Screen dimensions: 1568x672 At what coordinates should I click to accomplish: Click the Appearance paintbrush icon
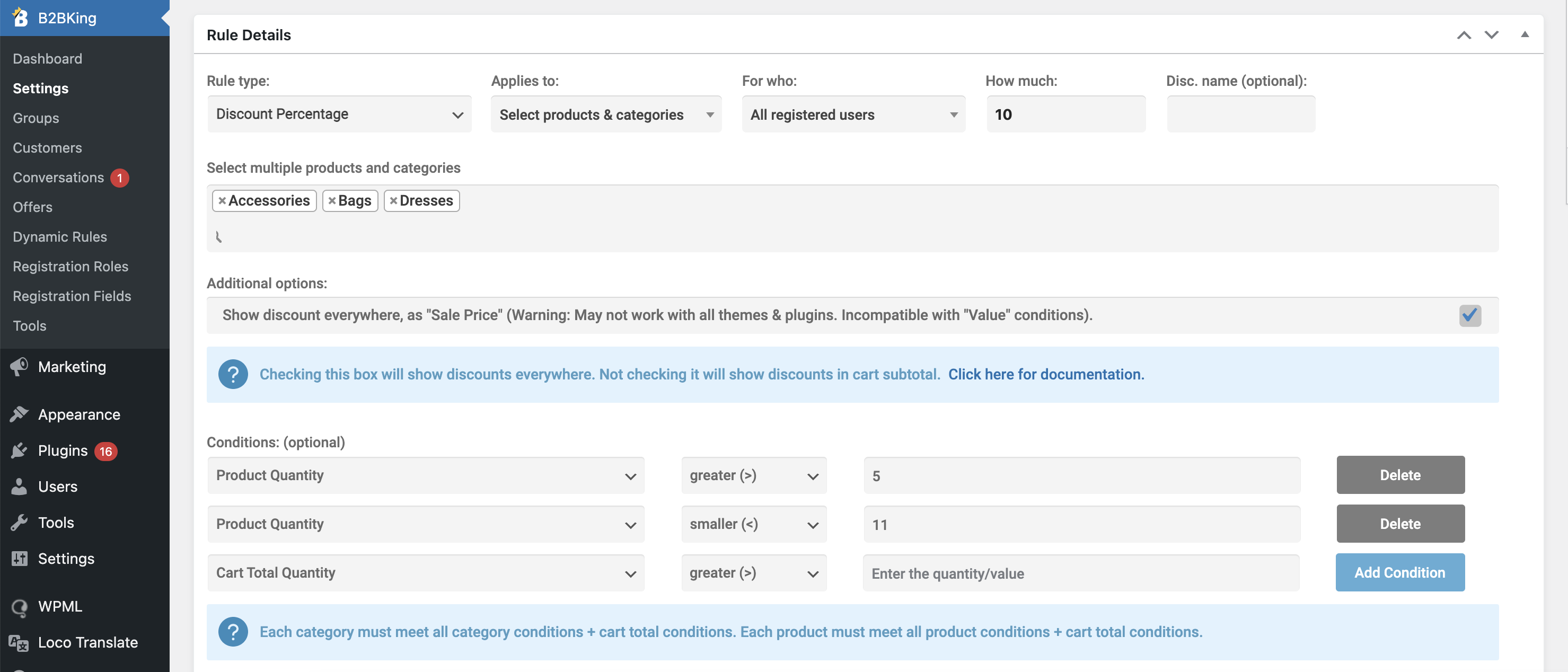pos(19,414)
